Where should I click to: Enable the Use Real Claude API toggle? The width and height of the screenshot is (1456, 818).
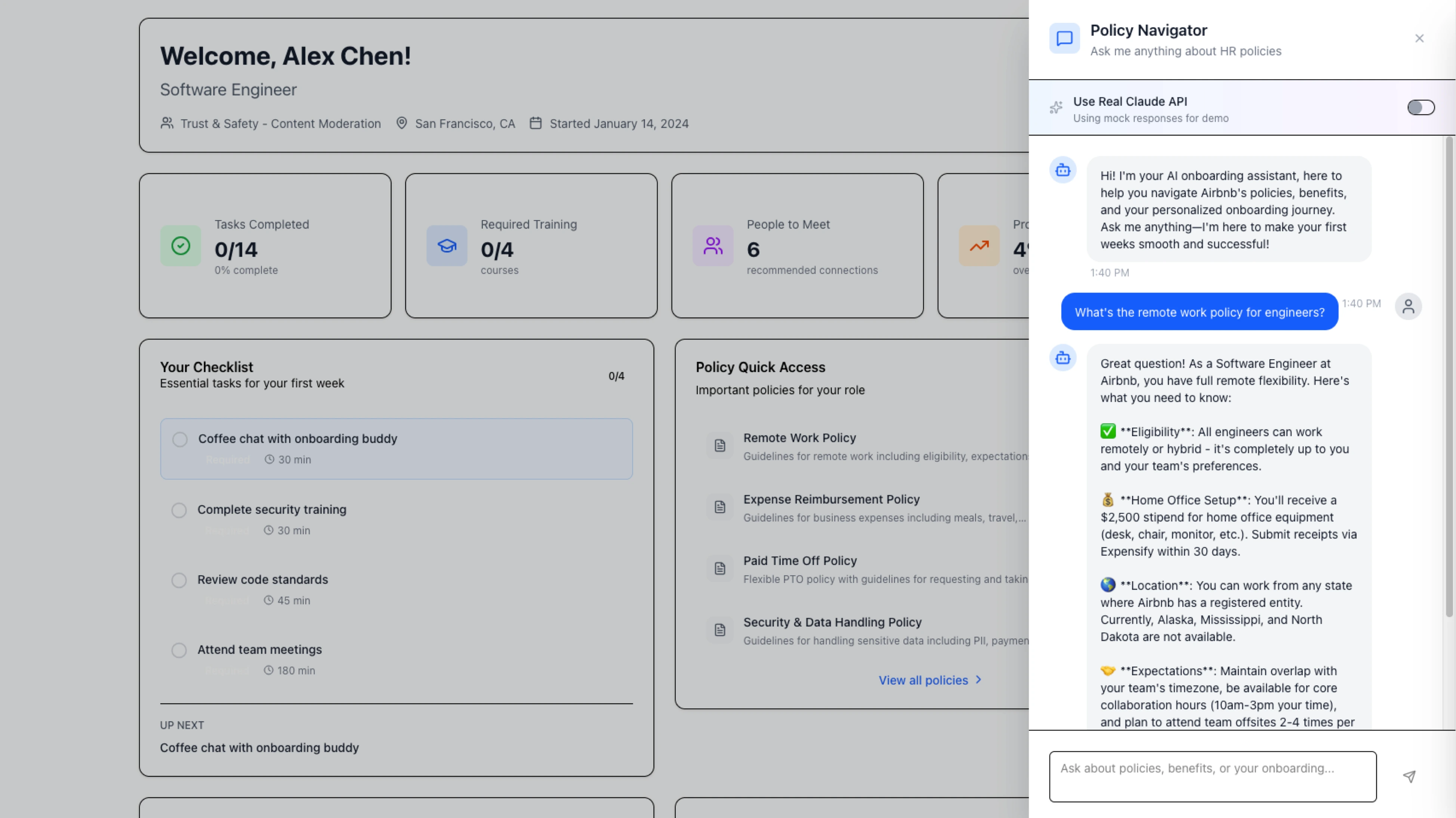(x=1420, y=107)
